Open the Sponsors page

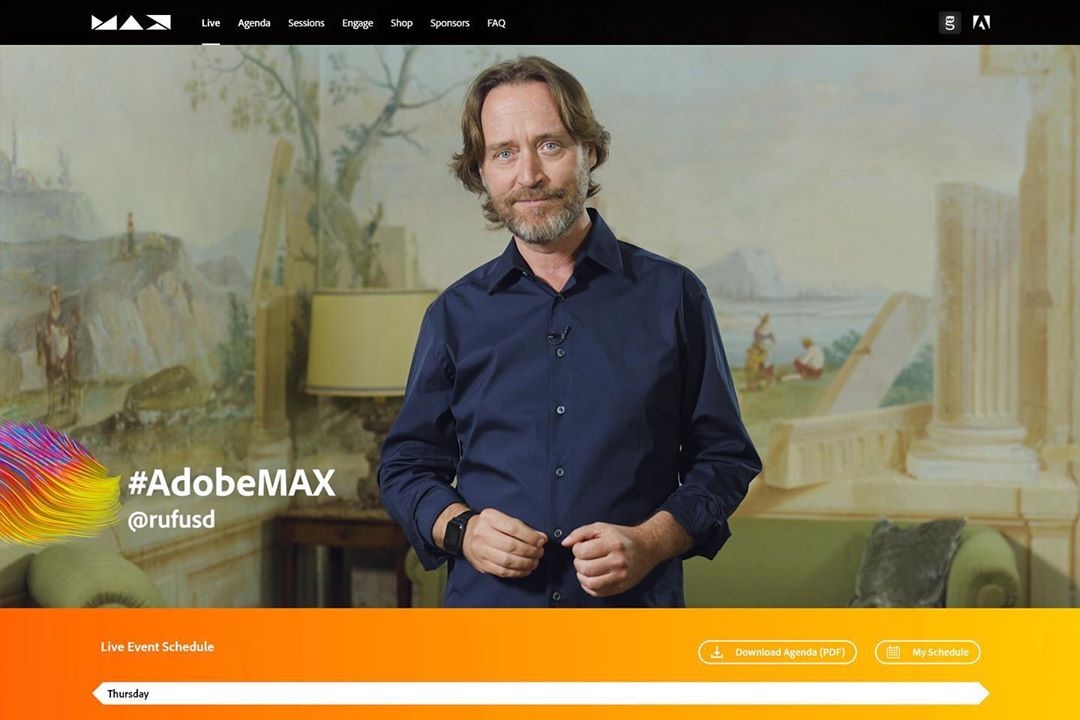point(450,23)
